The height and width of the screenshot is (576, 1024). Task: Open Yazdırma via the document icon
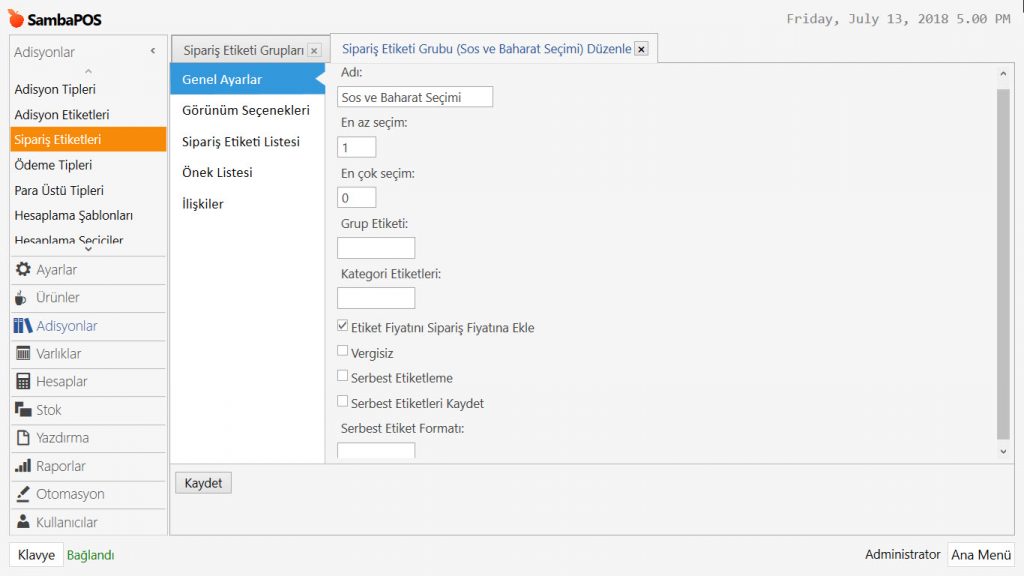pyautogui.click(x=23, y=438)
